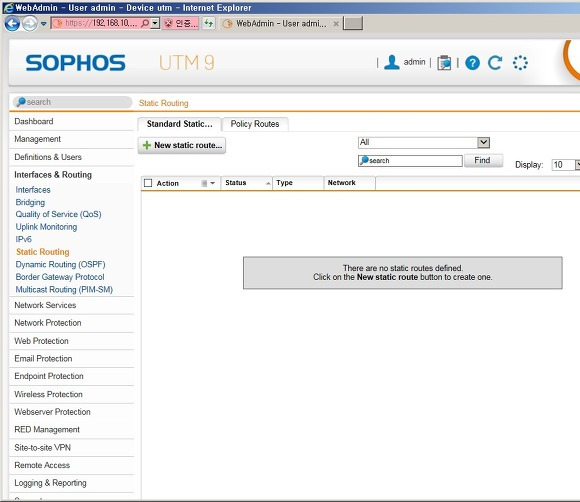The height and width of the screenshot is (502, 580).
Task: Click the dotted circle activity icon
Action: (520, 63)
